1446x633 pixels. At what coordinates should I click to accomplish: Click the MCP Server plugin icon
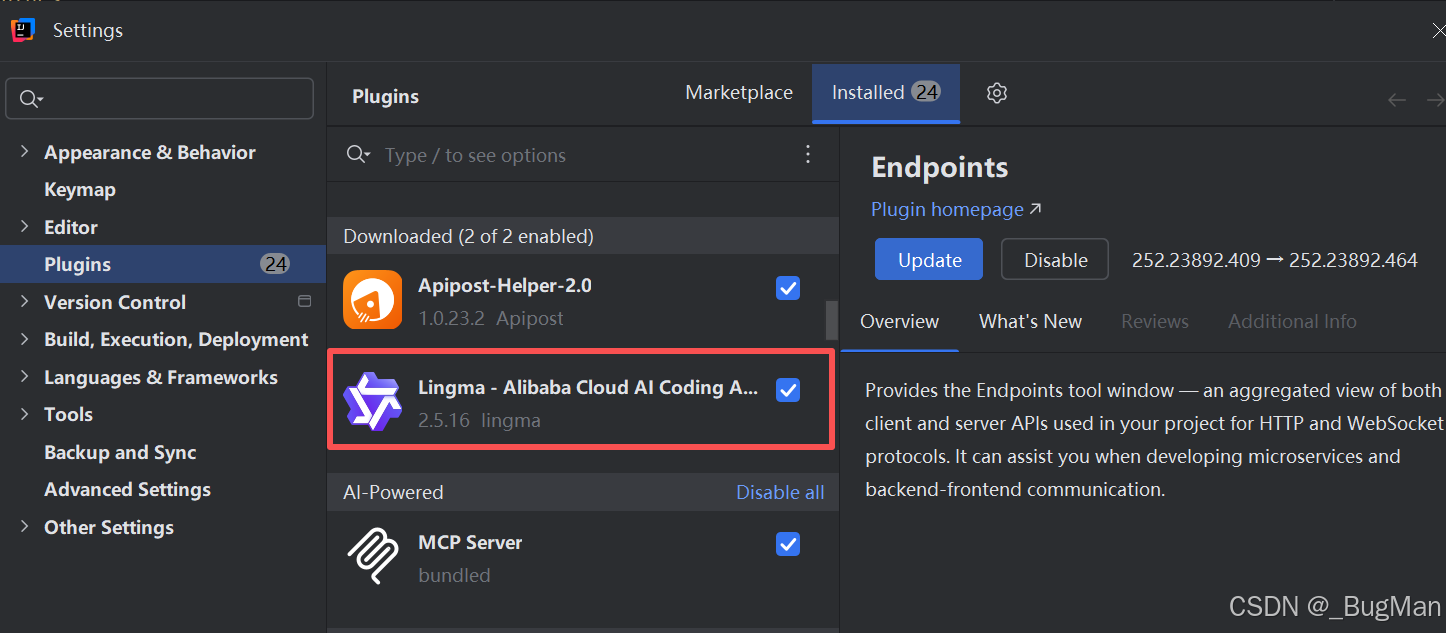coord(372,557)
